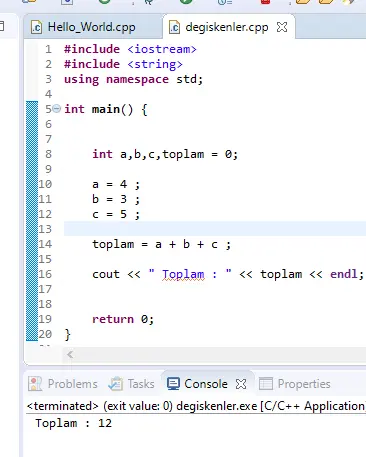The height and width of the screenshot is (457, 366).
Task: Click the degiskenler.cpp file icon
Action: [175, 27]
